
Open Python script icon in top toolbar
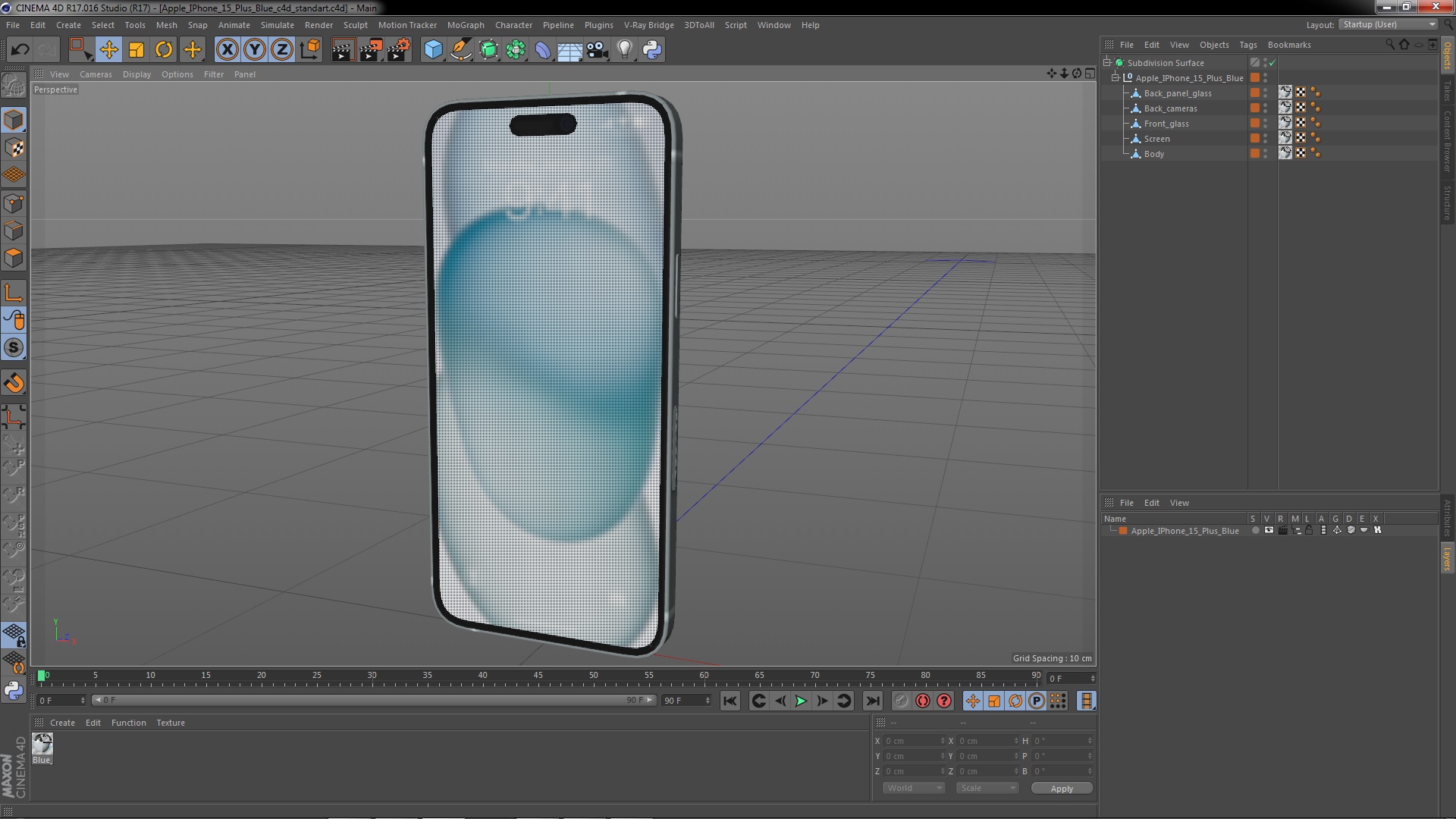[x=652, y=50]
